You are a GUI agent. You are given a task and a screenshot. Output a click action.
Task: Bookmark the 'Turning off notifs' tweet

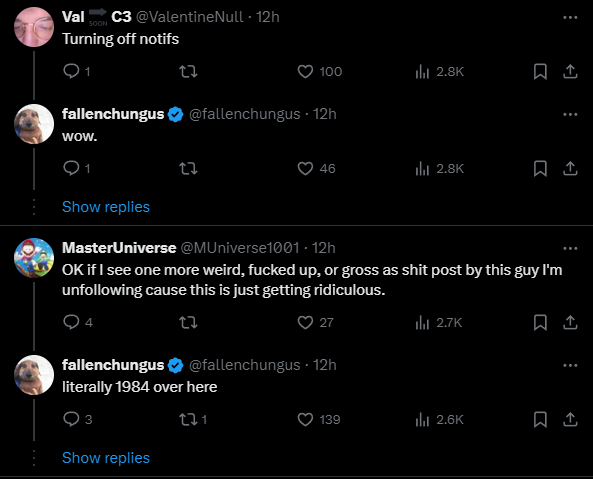[x=540, y=71]
